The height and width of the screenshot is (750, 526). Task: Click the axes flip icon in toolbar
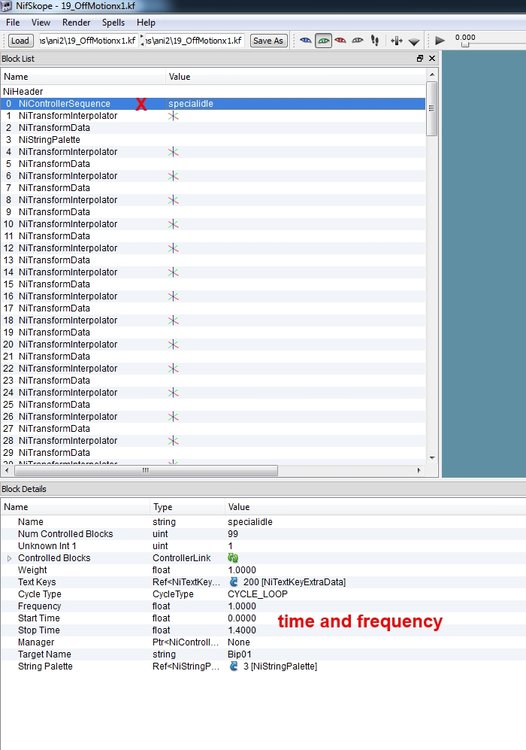coord(396,41)
